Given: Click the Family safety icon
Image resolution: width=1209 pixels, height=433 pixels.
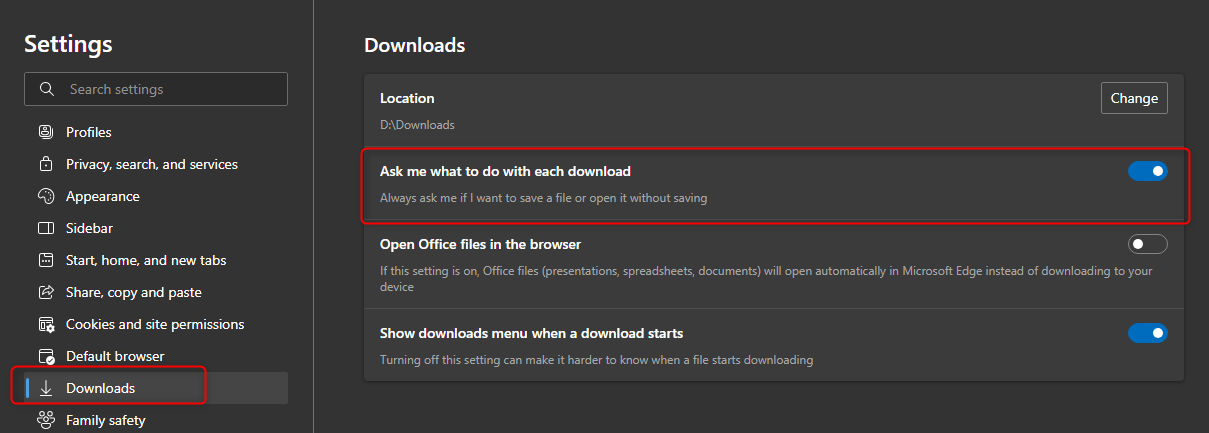Looking at the screenshot, I should click(x=46, y=420).
